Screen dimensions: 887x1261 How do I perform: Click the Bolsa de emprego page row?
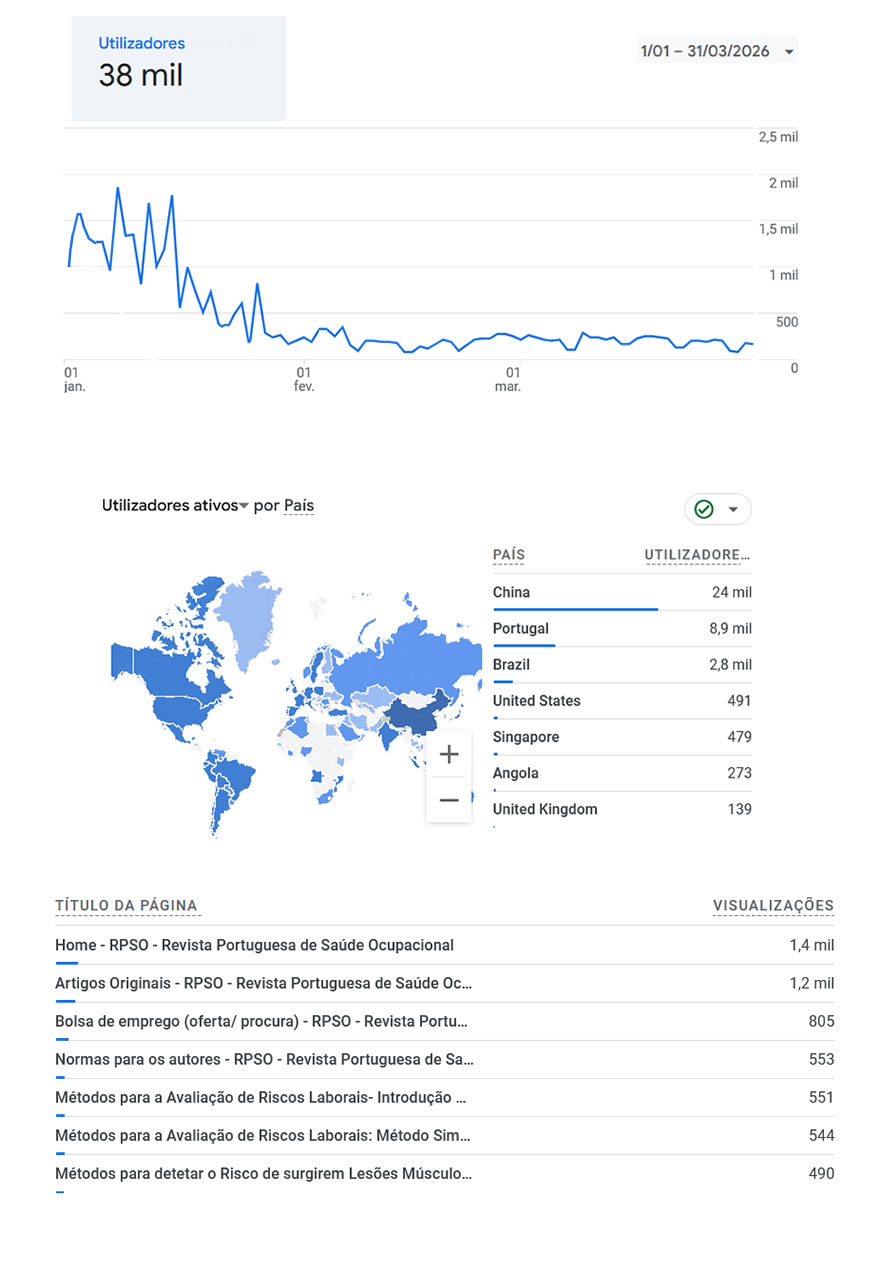click(261, 1021)
